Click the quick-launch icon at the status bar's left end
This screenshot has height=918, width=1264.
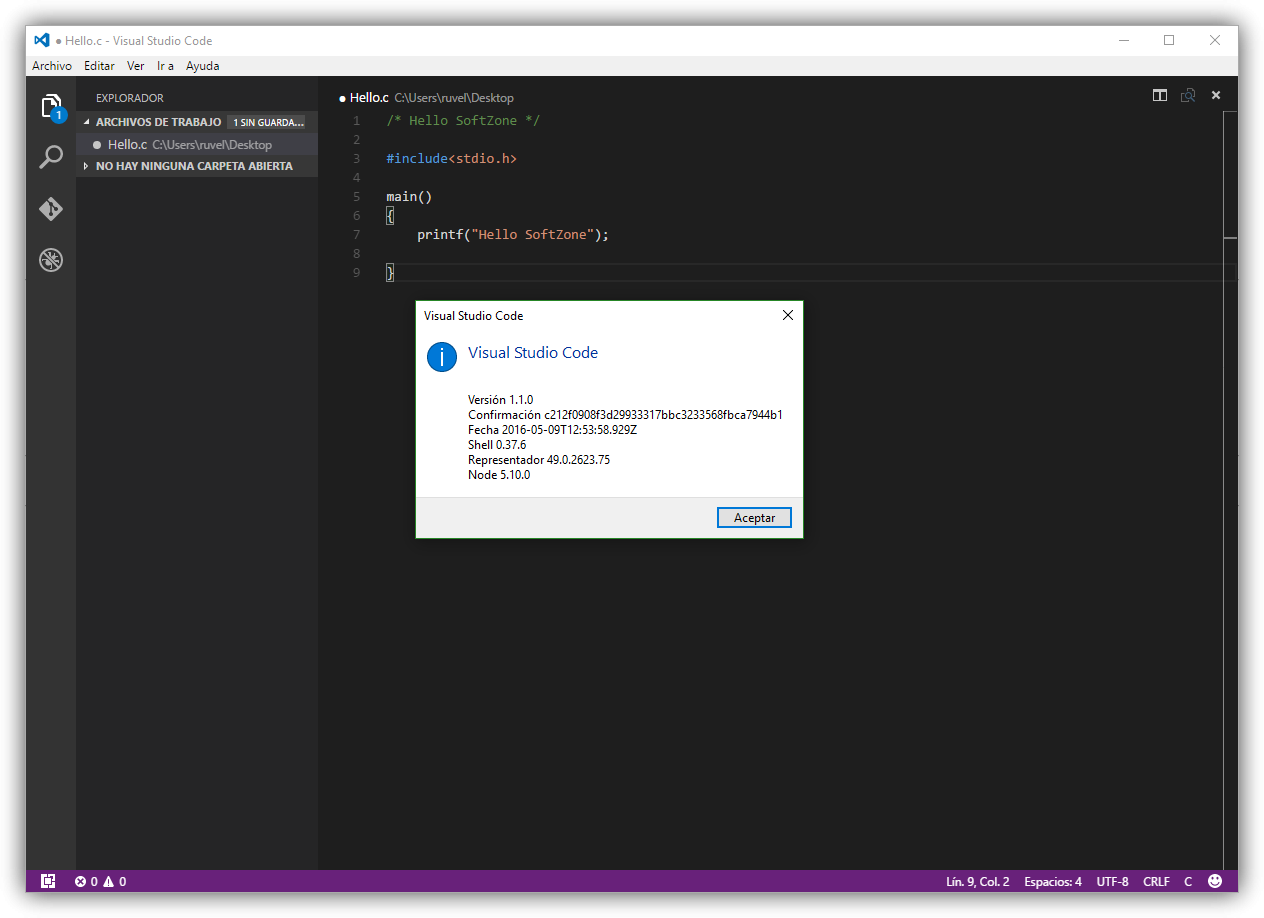(47, 881)
